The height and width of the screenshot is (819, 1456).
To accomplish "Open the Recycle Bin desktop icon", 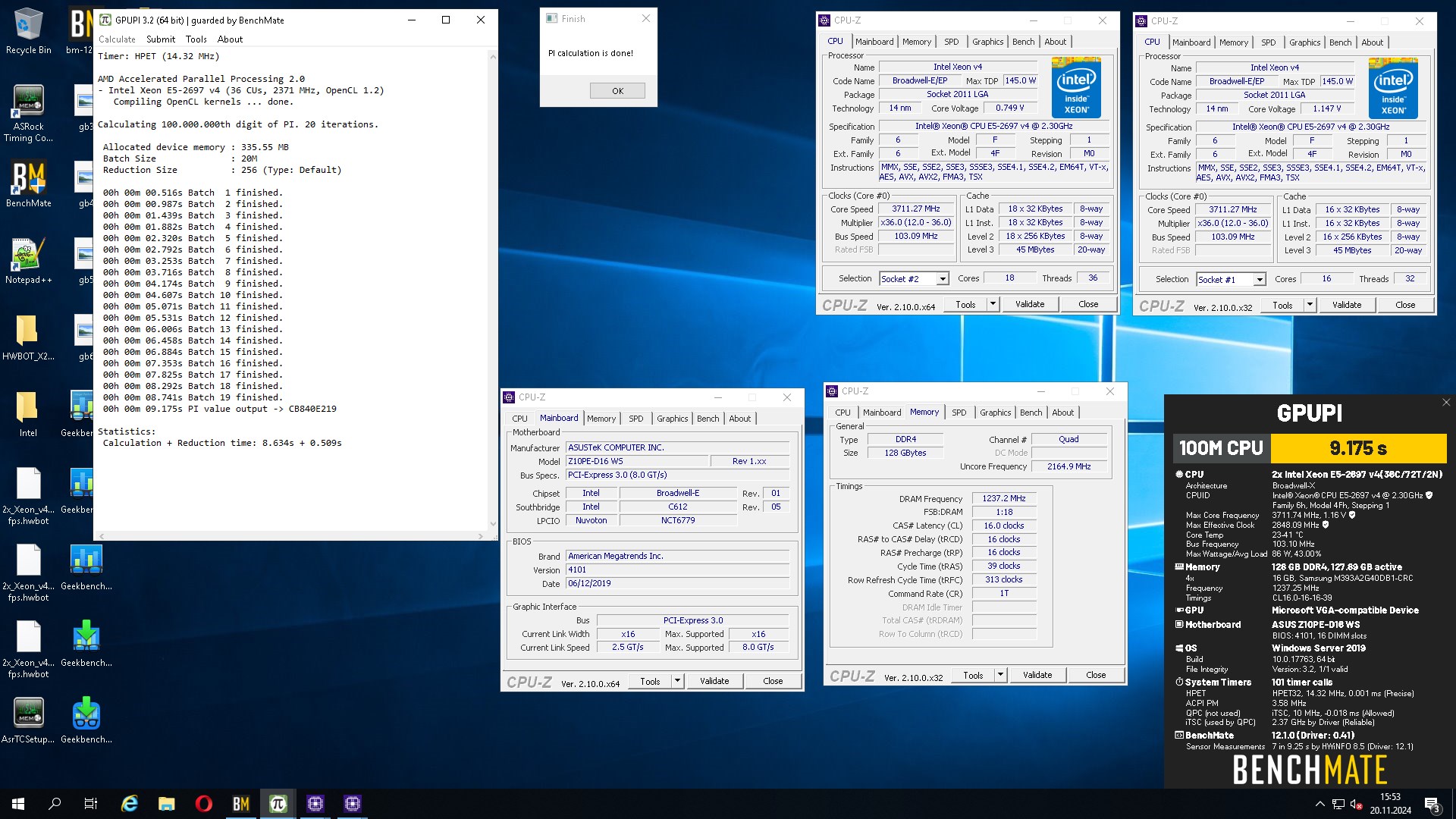I will (x=28, y=32).
